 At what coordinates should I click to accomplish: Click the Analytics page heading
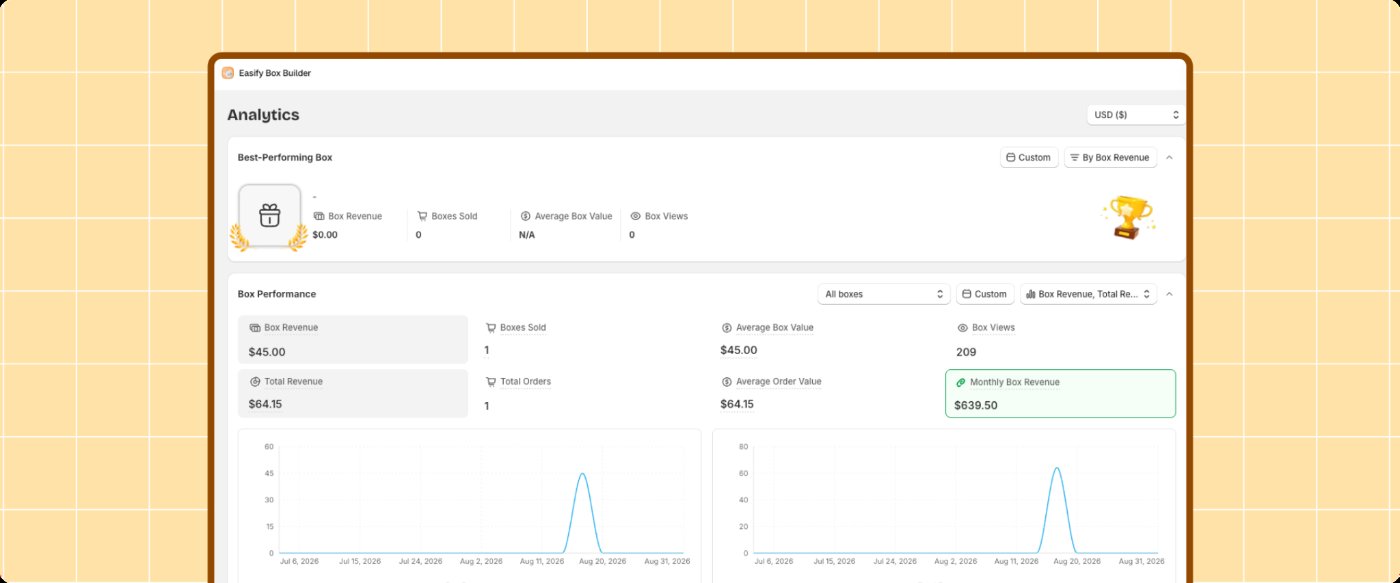[263, 115]
